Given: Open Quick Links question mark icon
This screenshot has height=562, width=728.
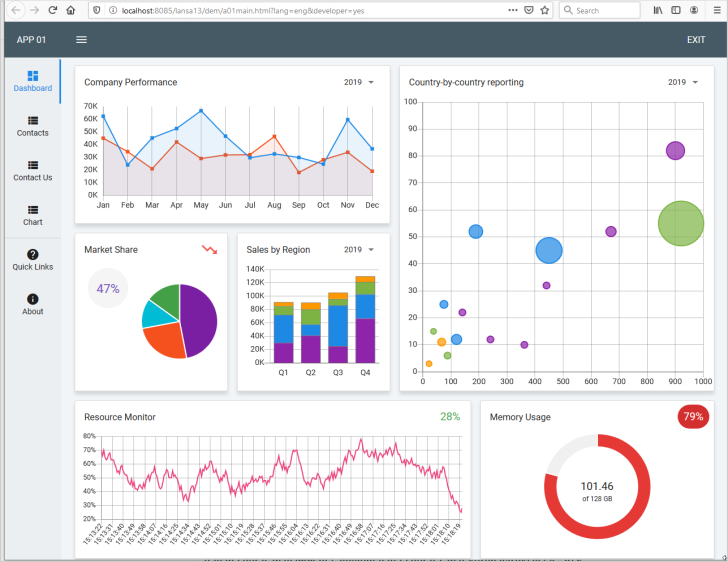Looking at the screenshot, I should (x=33, y=254).
